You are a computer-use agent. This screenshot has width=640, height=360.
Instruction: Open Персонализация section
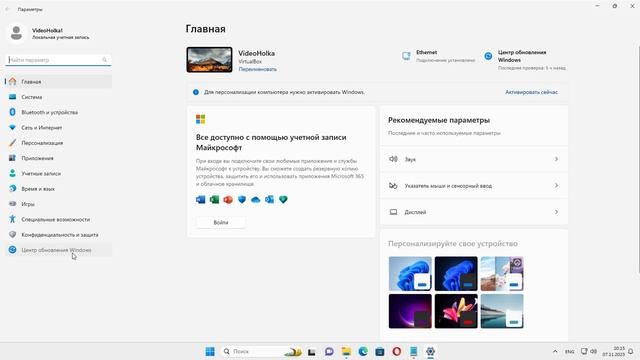pyautogui.click(x=58, y=143)
